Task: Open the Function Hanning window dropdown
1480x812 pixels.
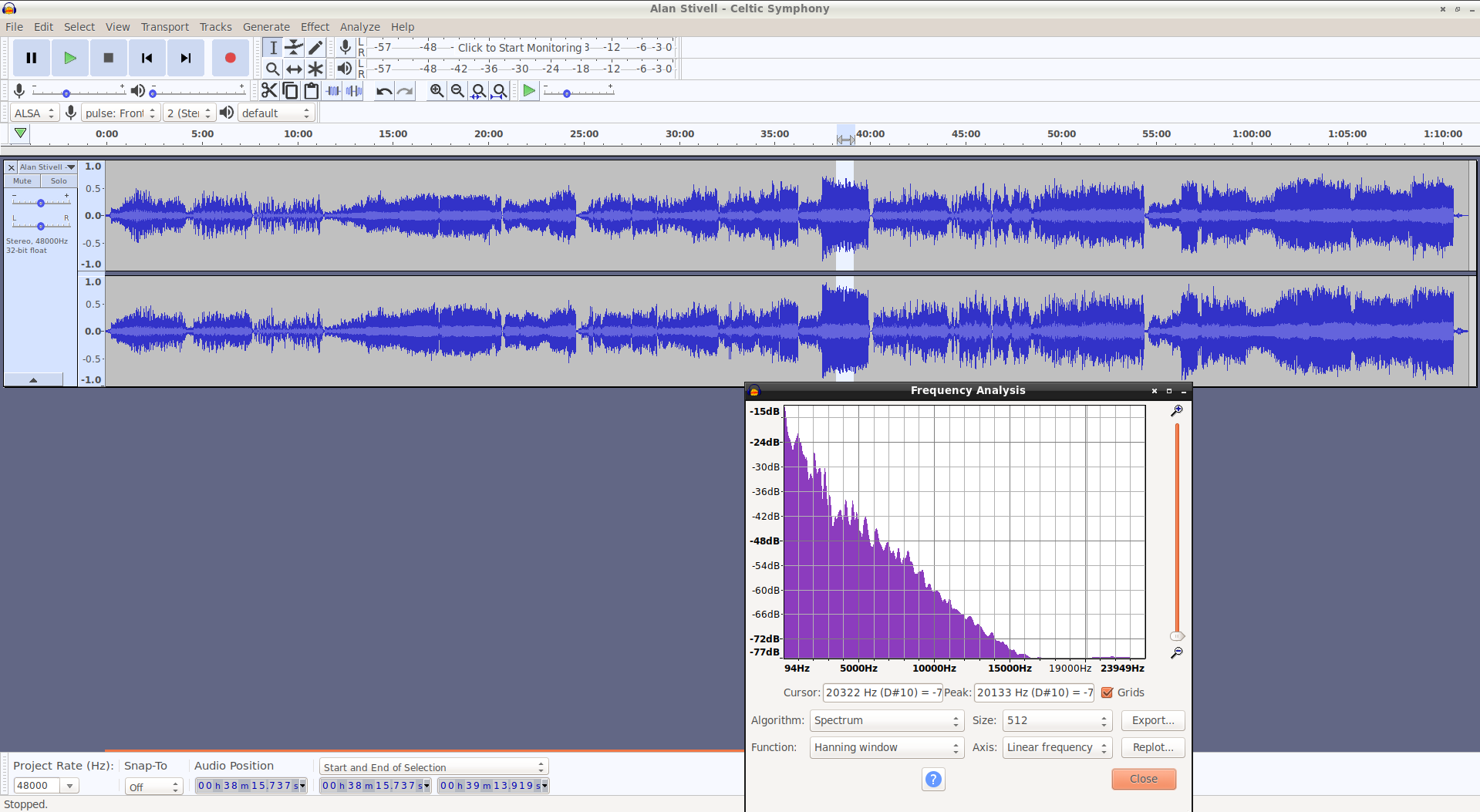Action: (x=886, y=747)
